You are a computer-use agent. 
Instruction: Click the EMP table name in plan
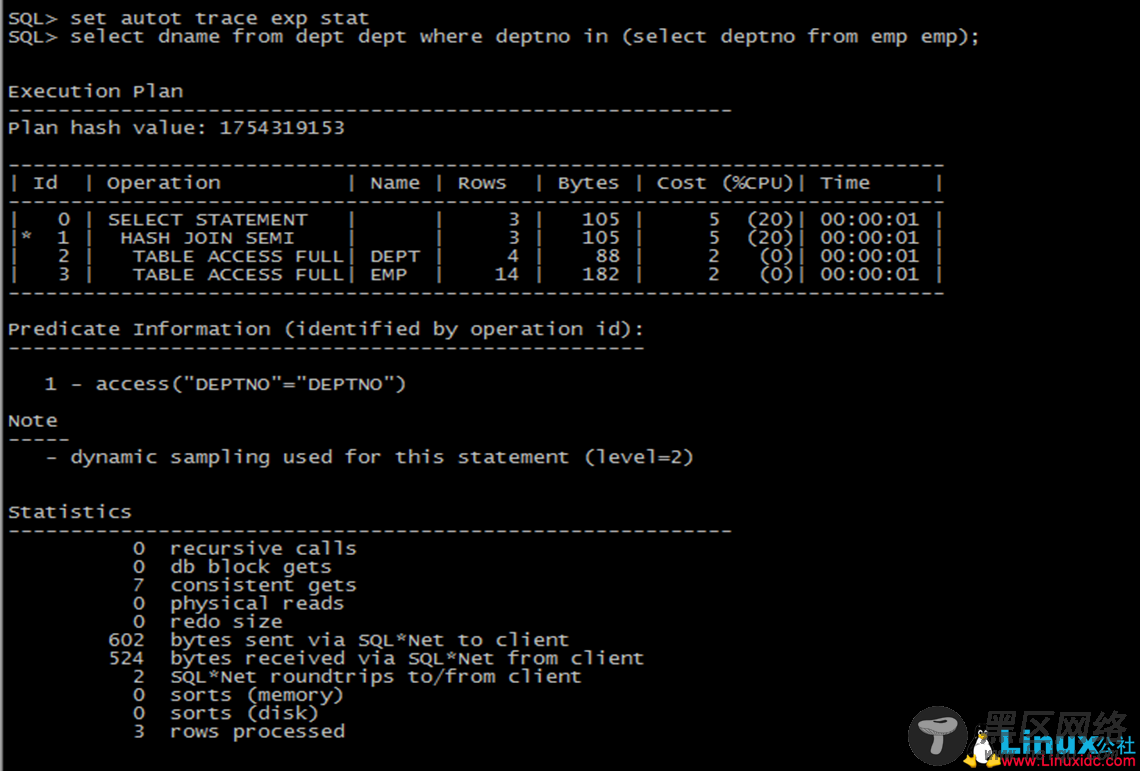pos(388,274)
